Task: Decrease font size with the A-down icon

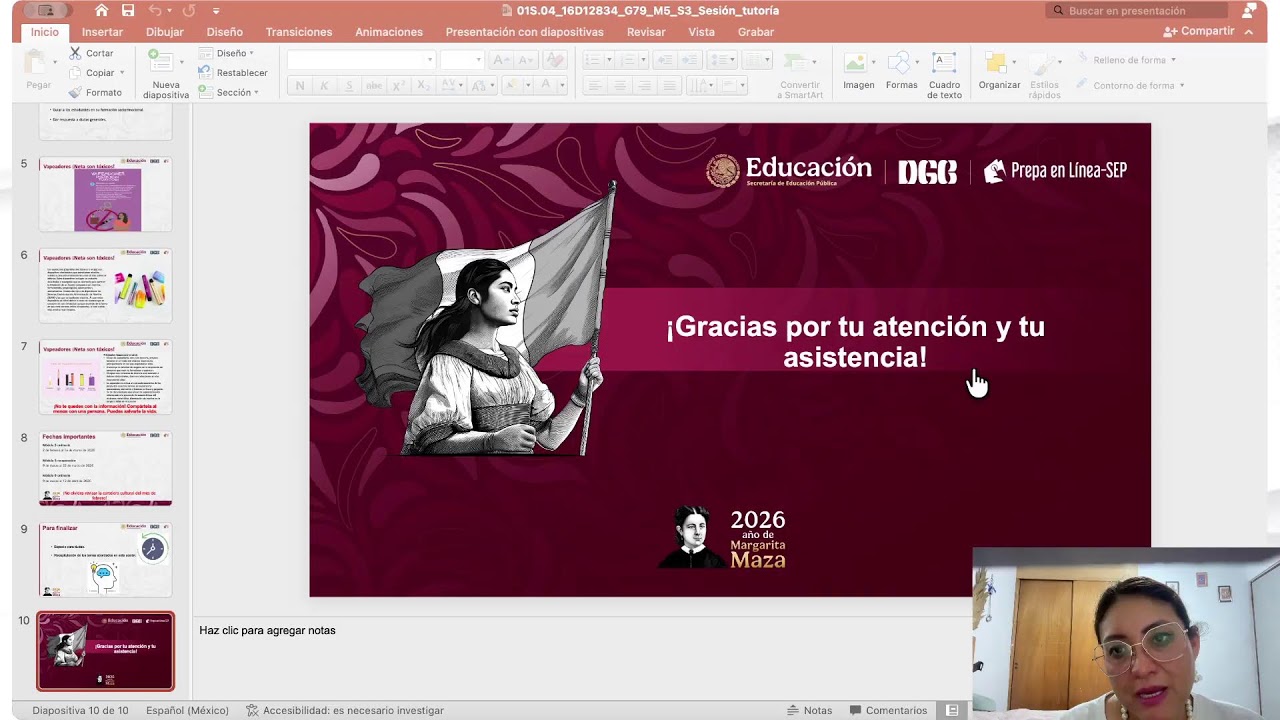Action: click(x=527, y=60)
